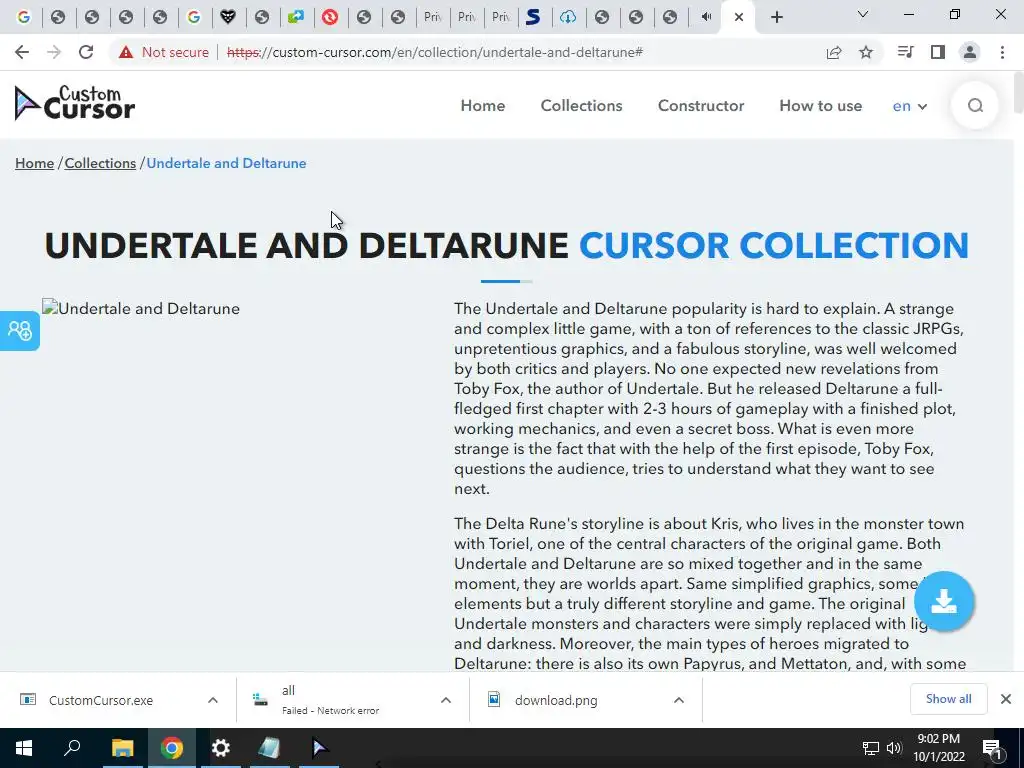Reload the current page

(86, 52)
